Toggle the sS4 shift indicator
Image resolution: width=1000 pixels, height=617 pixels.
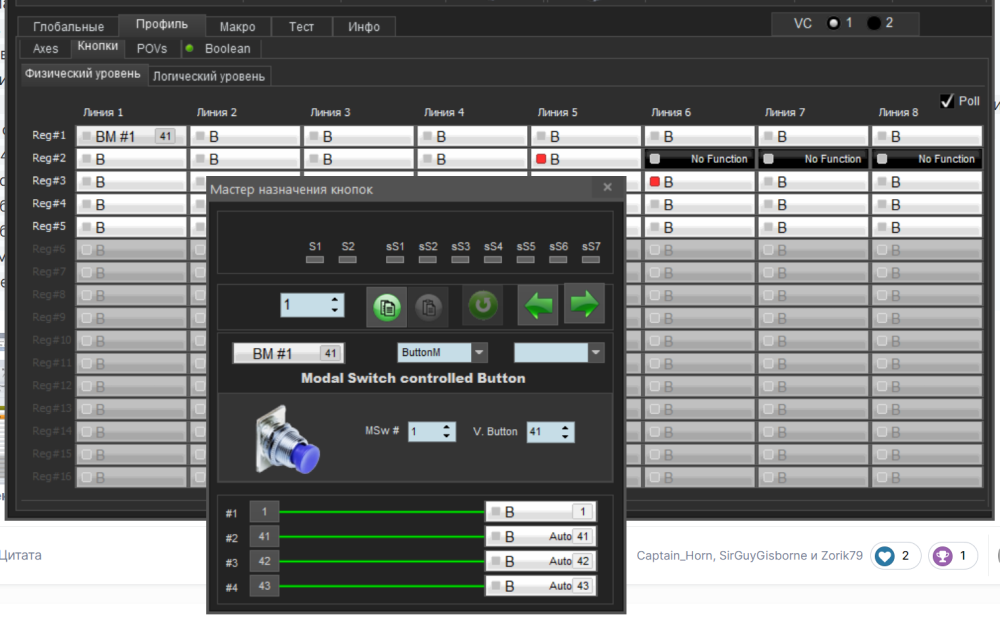click(493, 259)
